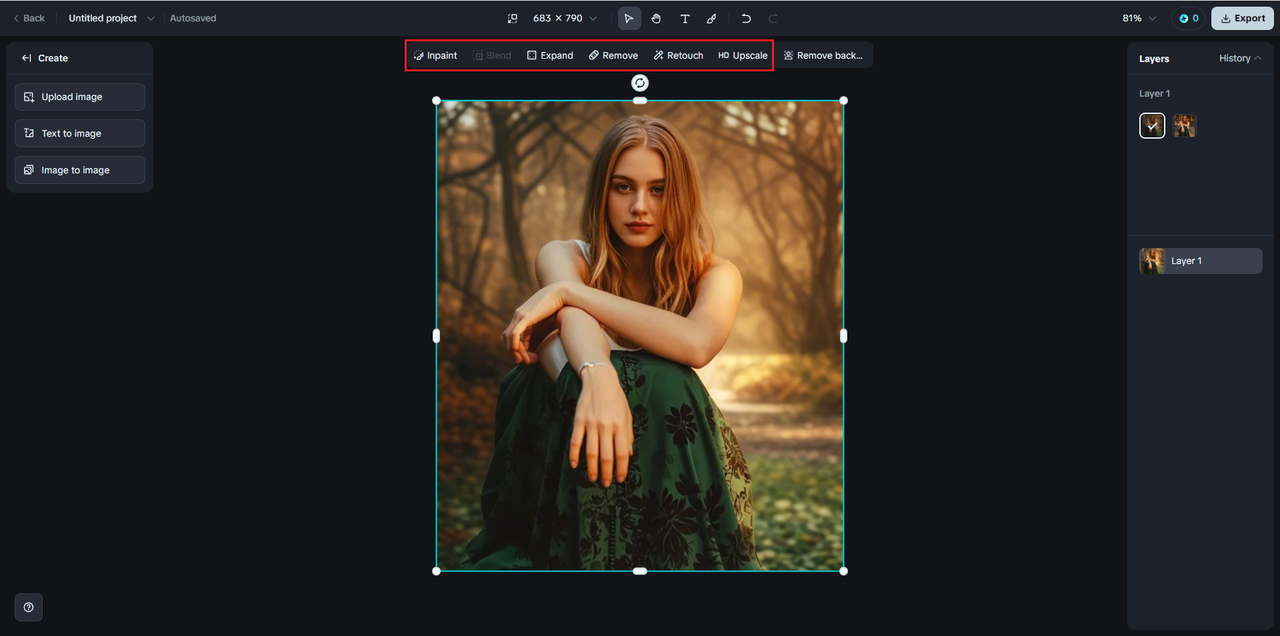Redo the last action
This screenshot has width=1280, height=636.
(x=773, y=18)
